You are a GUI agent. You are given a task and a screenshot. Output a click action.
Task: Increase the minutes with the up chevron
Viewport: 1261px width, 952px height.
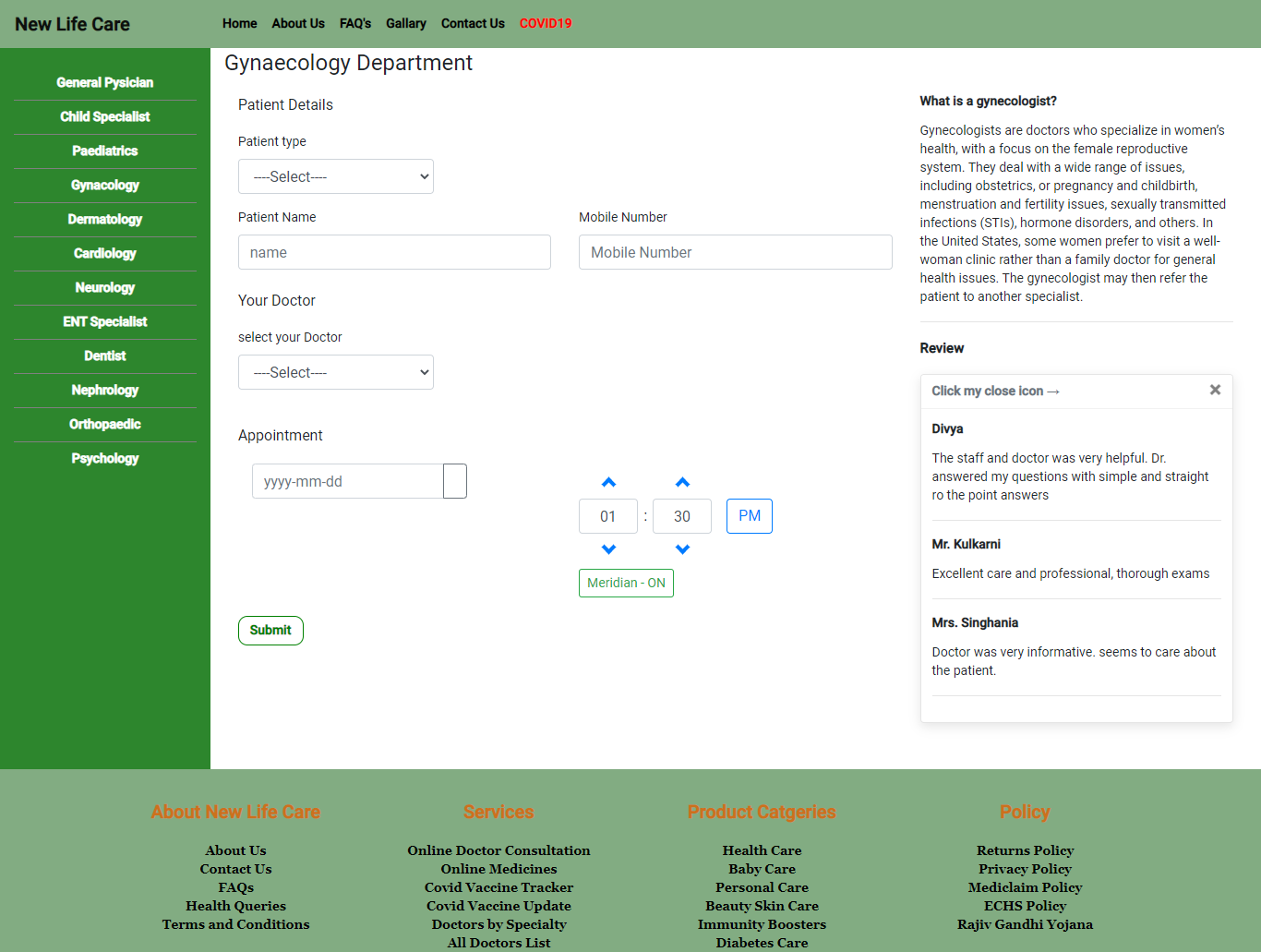(682, 482)
